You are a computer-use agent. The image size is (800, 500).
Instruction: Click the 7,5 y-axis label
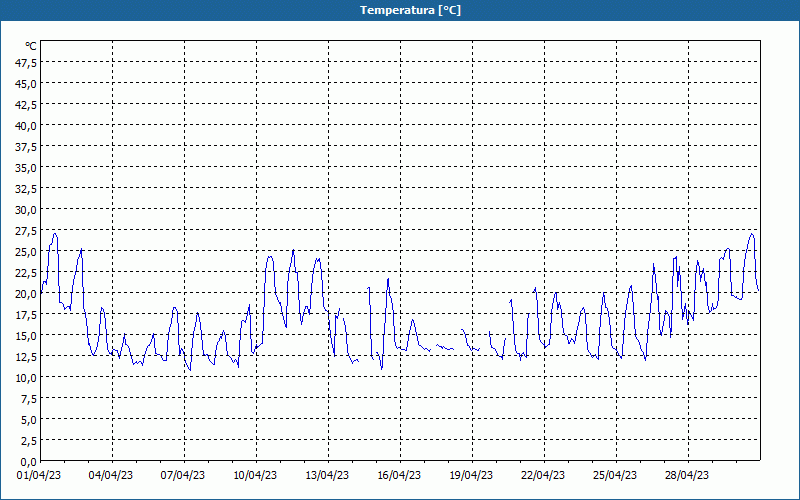pos(29,399)
